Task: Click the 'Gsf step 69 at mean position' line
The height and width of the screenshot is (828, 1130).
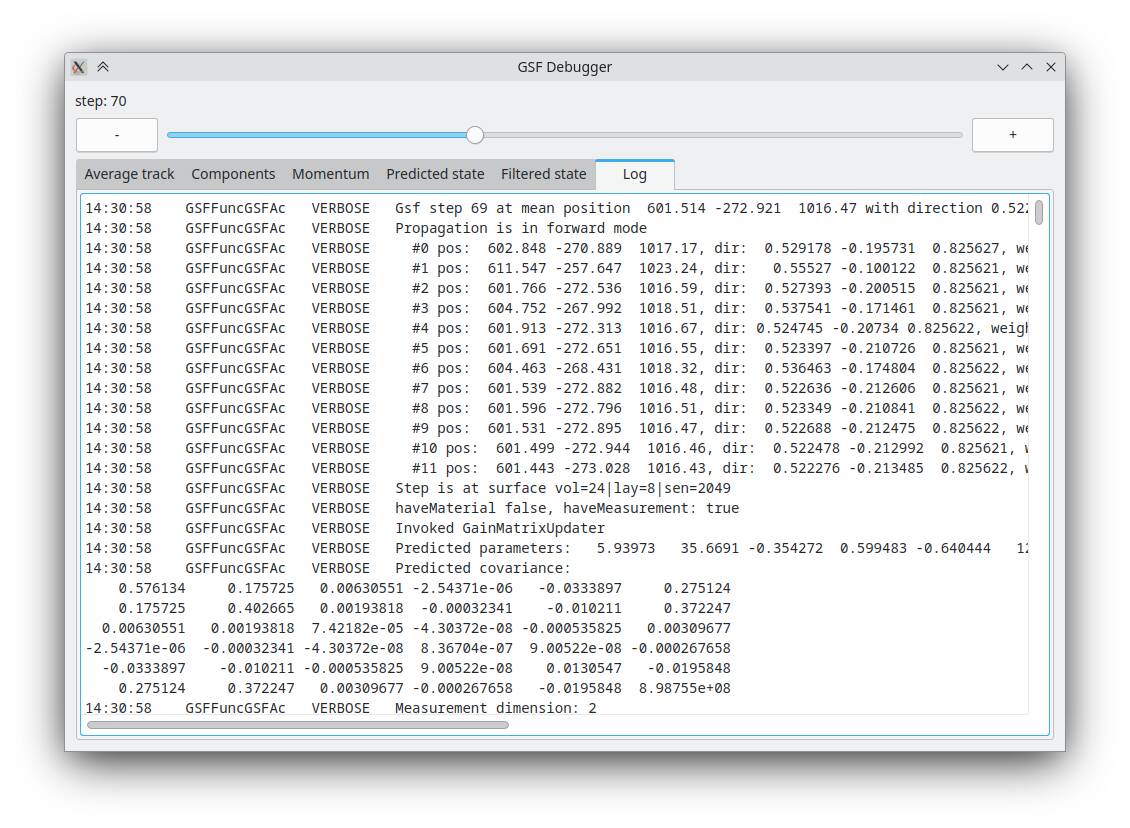Action: click(556, 208)
